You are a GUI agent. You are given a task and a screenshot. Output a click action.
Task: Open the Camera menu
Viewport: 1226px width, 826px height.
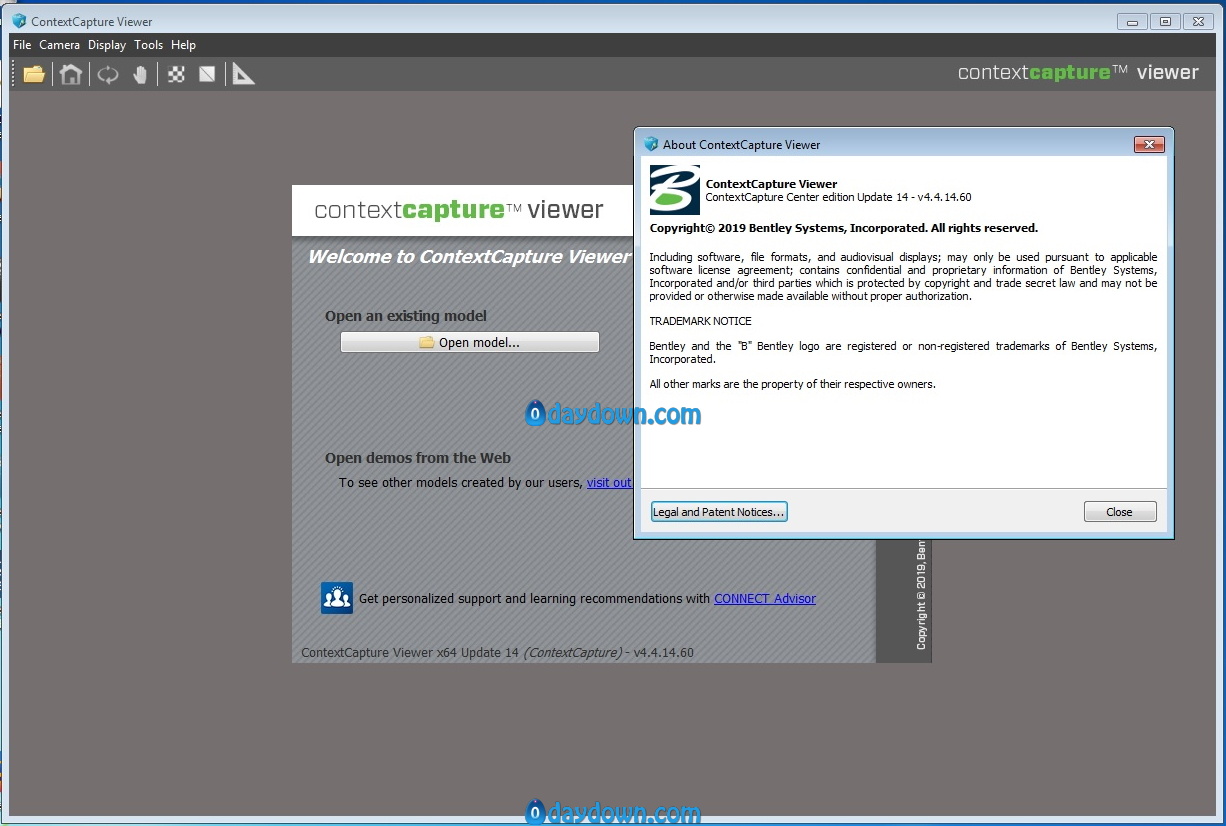click(59, 45)
